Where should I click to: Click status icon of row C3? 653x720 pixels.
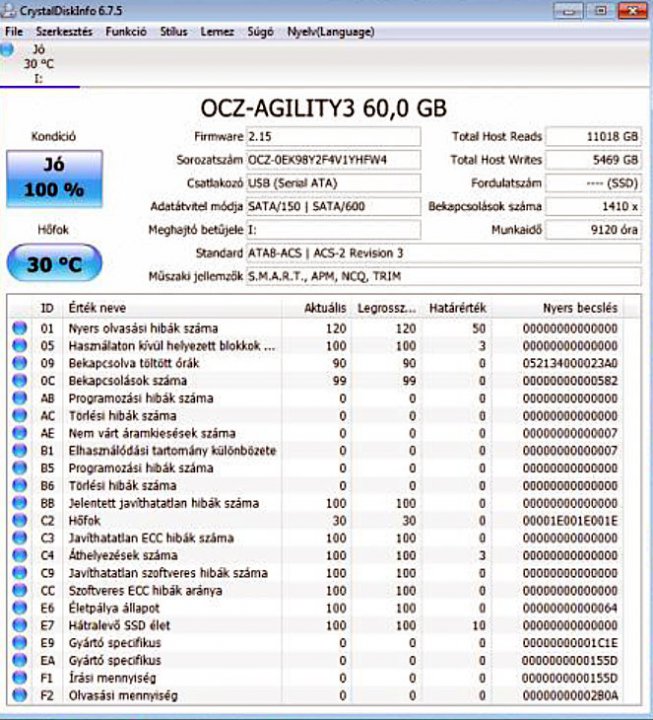[x=19, y=538]
